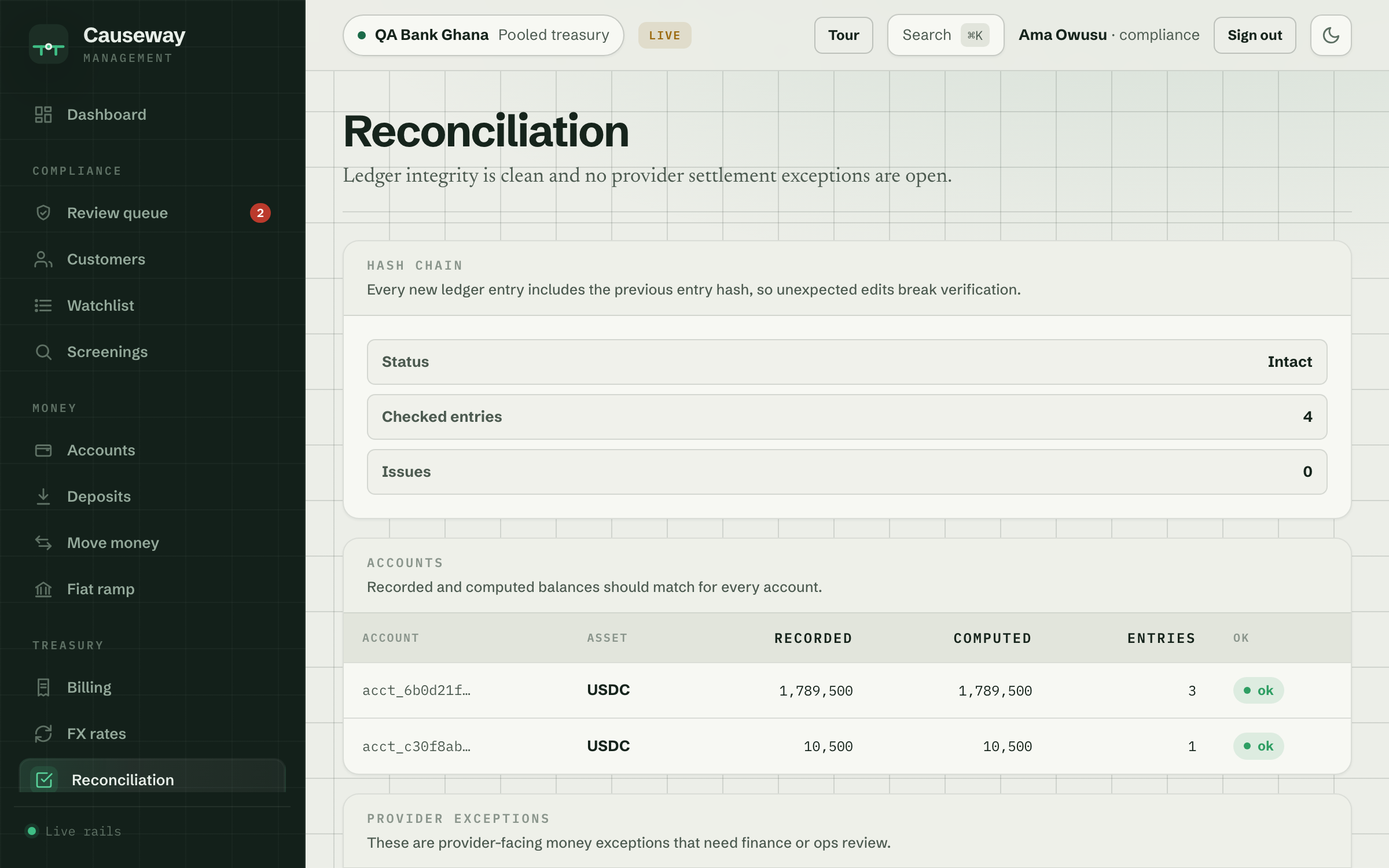Click the Causeway logo icon
Screen dimensions: 1389x868
tap(49, 45)
